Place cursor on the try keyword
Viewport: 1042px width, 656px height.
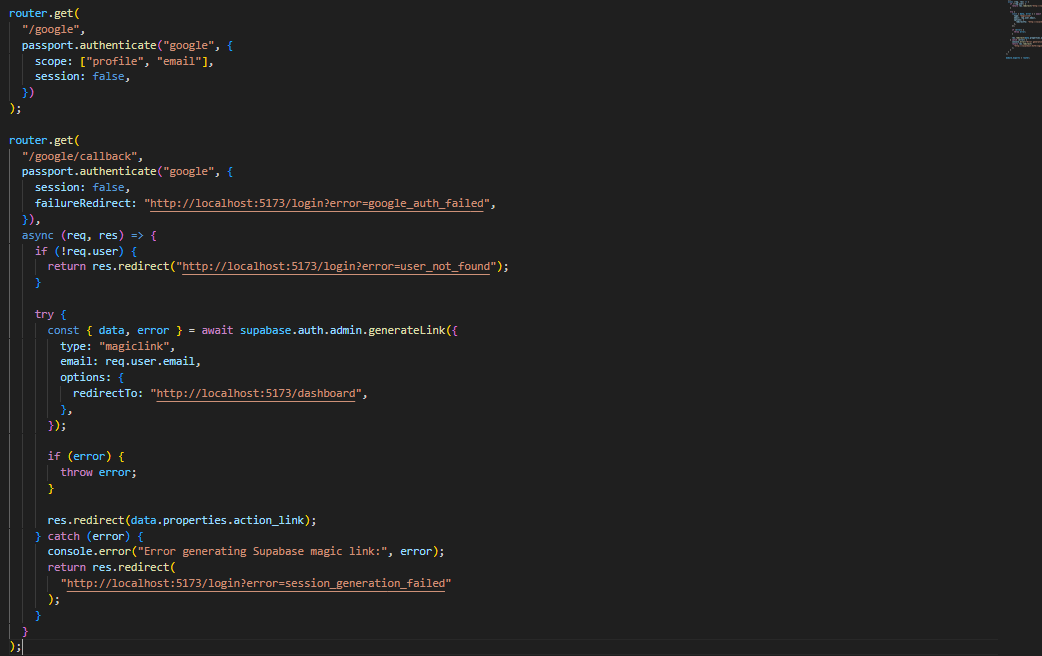[44, 314]
